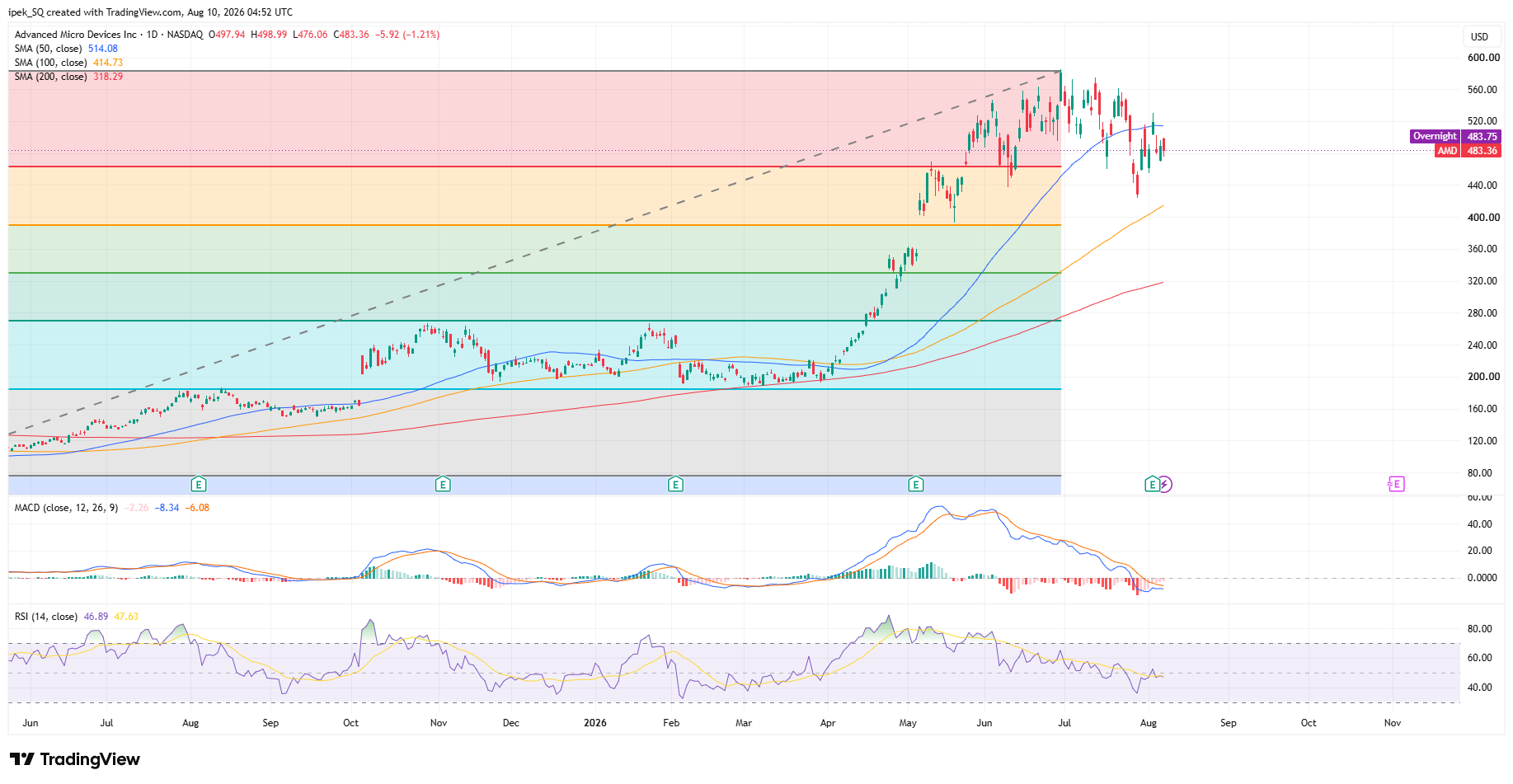Click the earnings marker beneath May 2026
The image size is (1513, 784).
coord(915,484)
